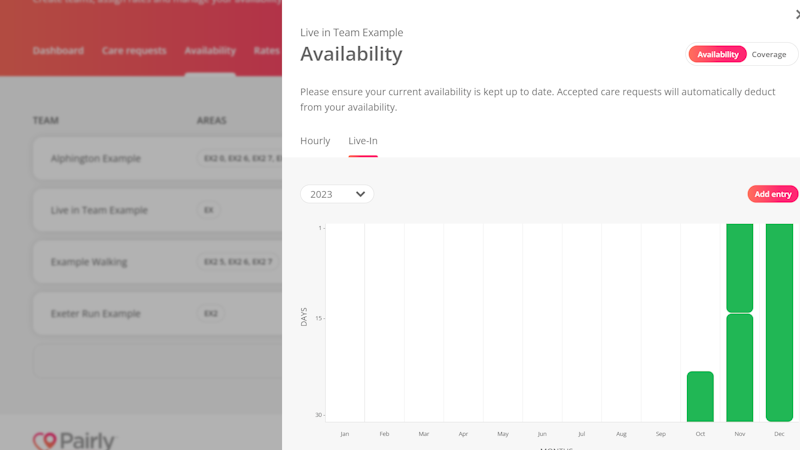Viewport: 800px width, 450px height.
Task: Open Care requests in the background nav
Action: coord(134,51)
